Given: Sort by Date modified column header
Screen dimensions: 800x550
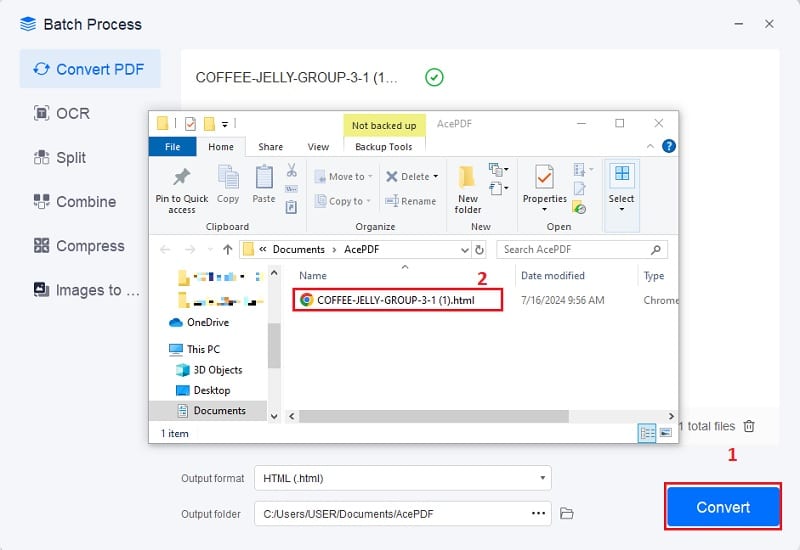Looking at the screenshot, I should pyautogui.click(x=553, y=276).
